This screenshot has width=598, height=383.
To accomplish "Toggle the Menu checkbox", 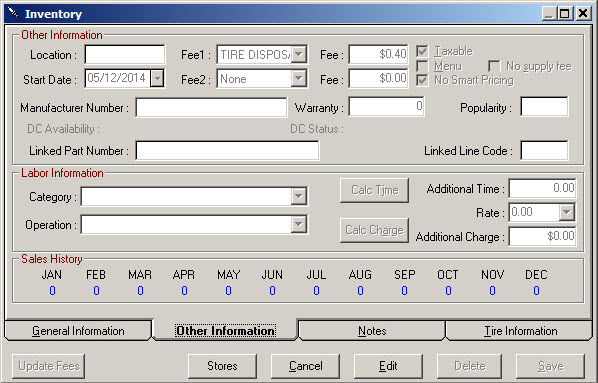I will [x=422, y=66].
